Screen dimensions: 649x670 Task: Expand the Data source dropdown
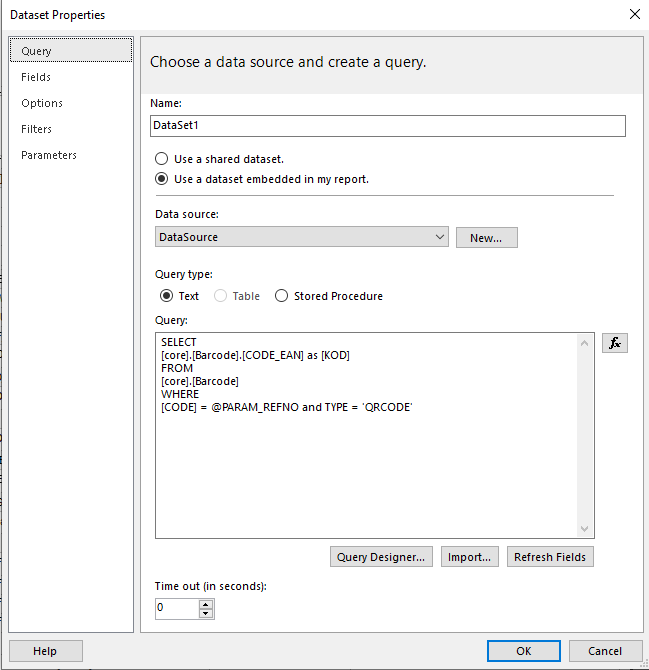441,237
